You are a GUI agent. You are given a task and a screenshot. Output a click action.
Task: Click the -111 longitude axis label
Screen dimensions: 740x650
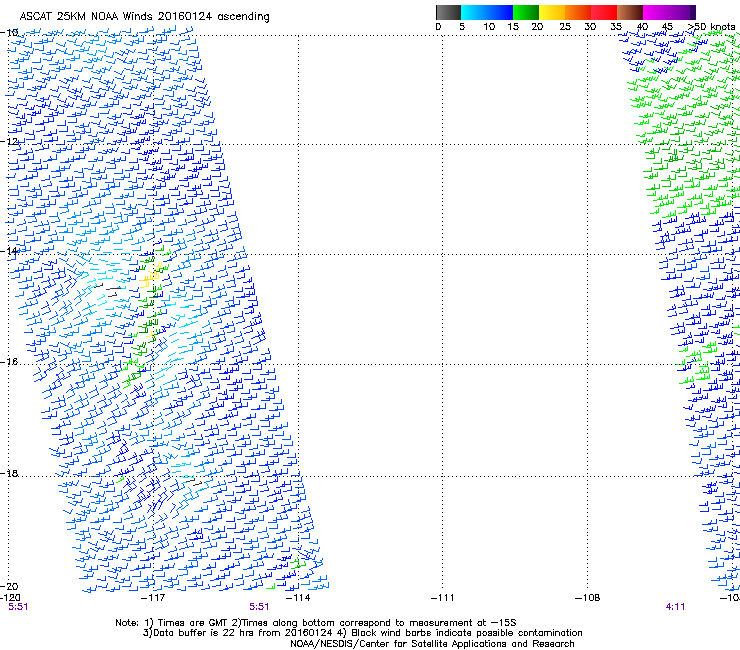443,598
